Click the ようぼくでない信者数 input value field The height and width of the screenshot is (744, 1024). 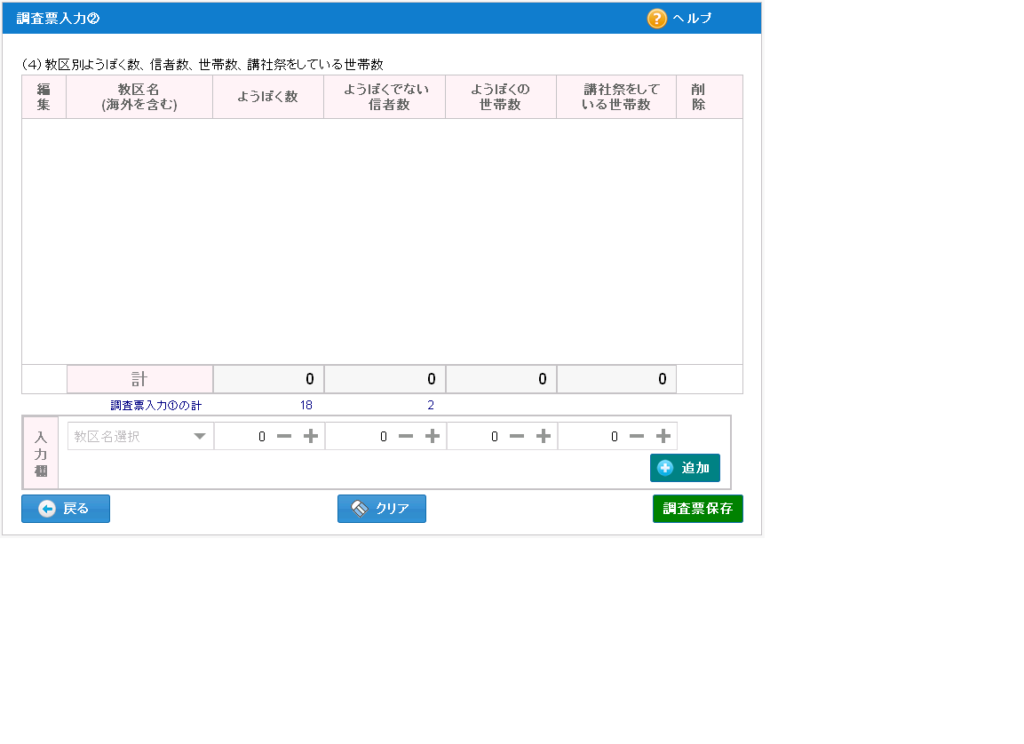click(x=365, y=436)
